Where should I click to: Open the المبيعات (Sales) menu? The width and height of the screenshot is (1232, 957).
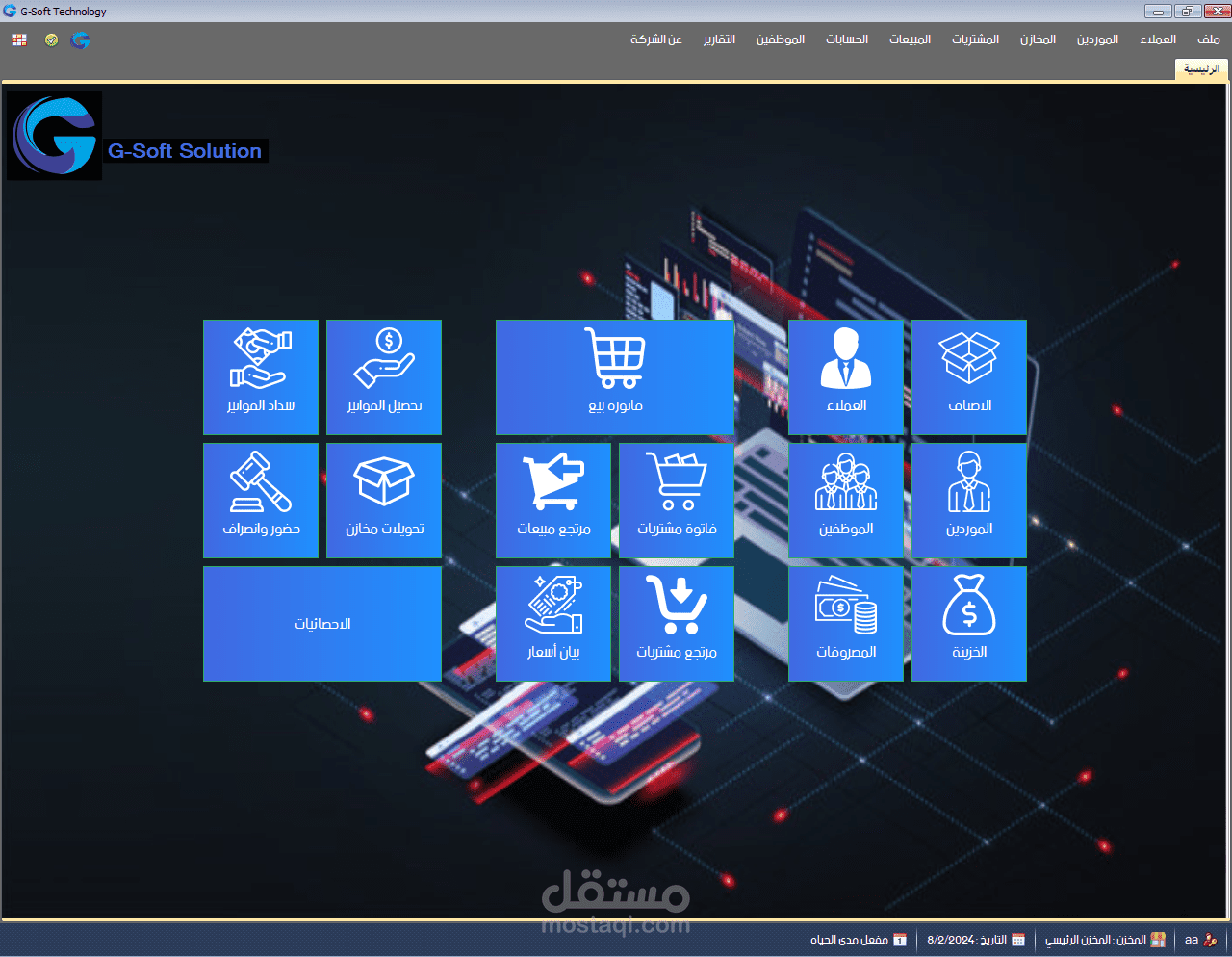910,39
